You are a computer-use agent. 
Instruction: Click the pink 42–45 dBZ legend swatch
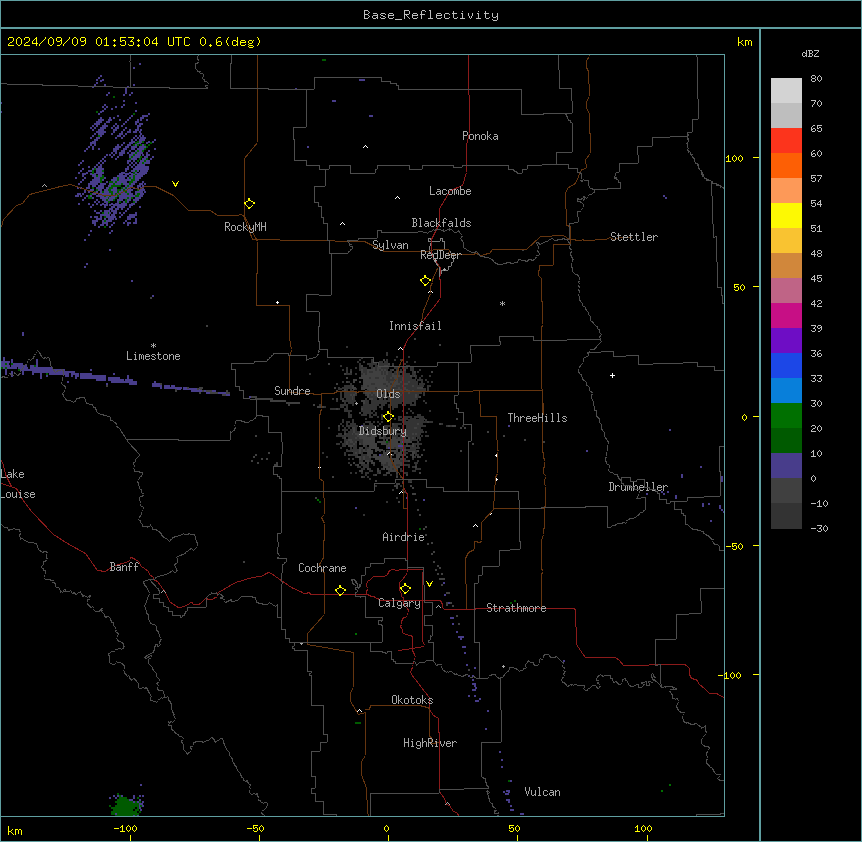(x=786, y=291)
